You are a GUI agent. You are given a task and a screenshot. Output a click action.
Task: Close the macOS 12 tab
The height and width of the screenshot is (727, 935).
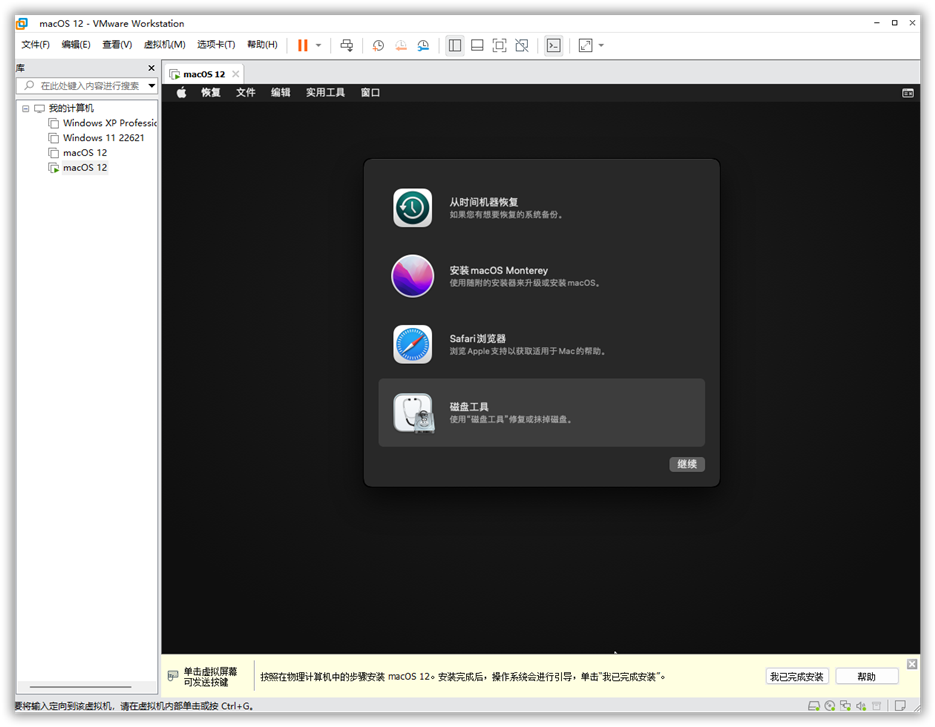(x=236, y=74)
